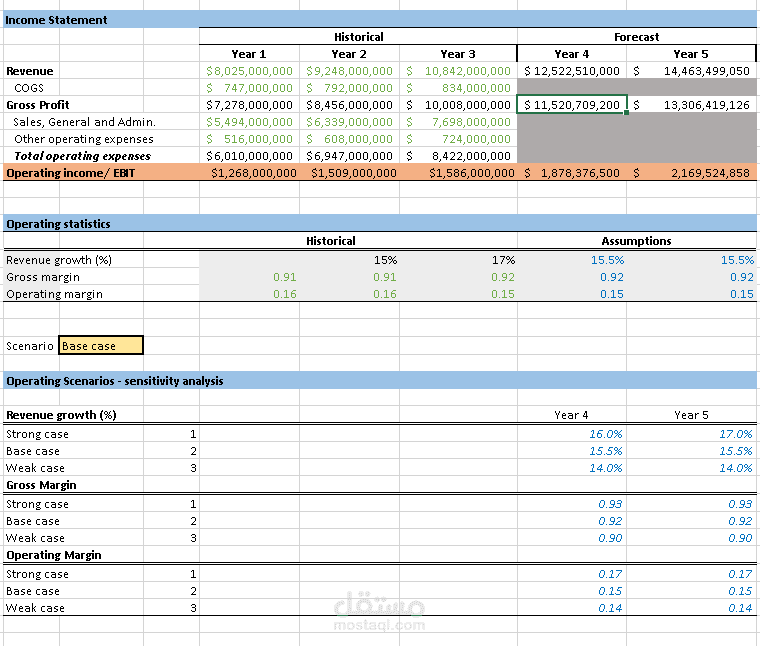760x646 pixels.
Task: Click the Operating Margin scenario heading
Action: pos(54,555)
